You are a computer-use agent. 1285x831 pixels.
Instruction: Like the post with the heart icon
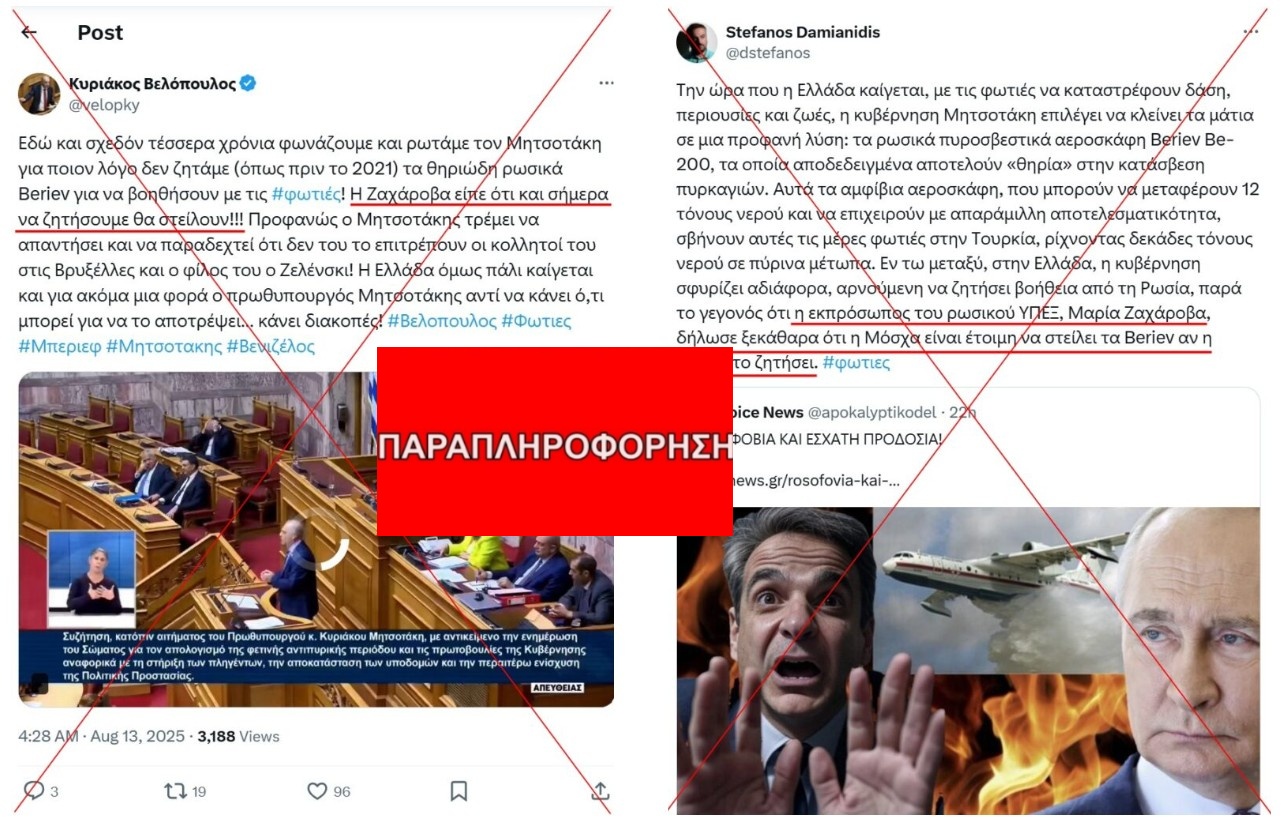pyautogui.click(x=317, y=791)
